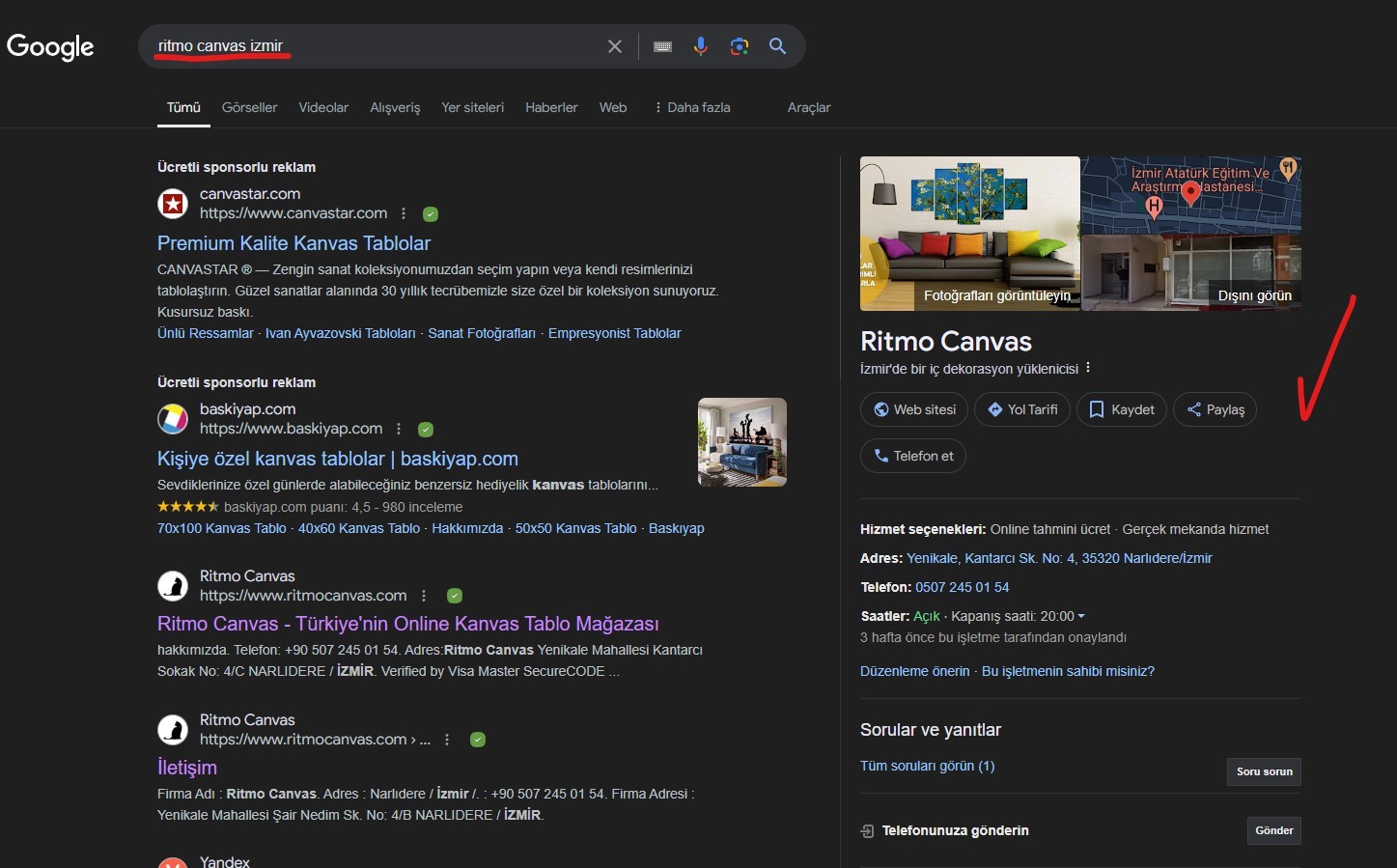The image size is (1397, 868).
Task: Open three-dot menu beside www.ritmocanvas.com result
Action: pos(424,596)
